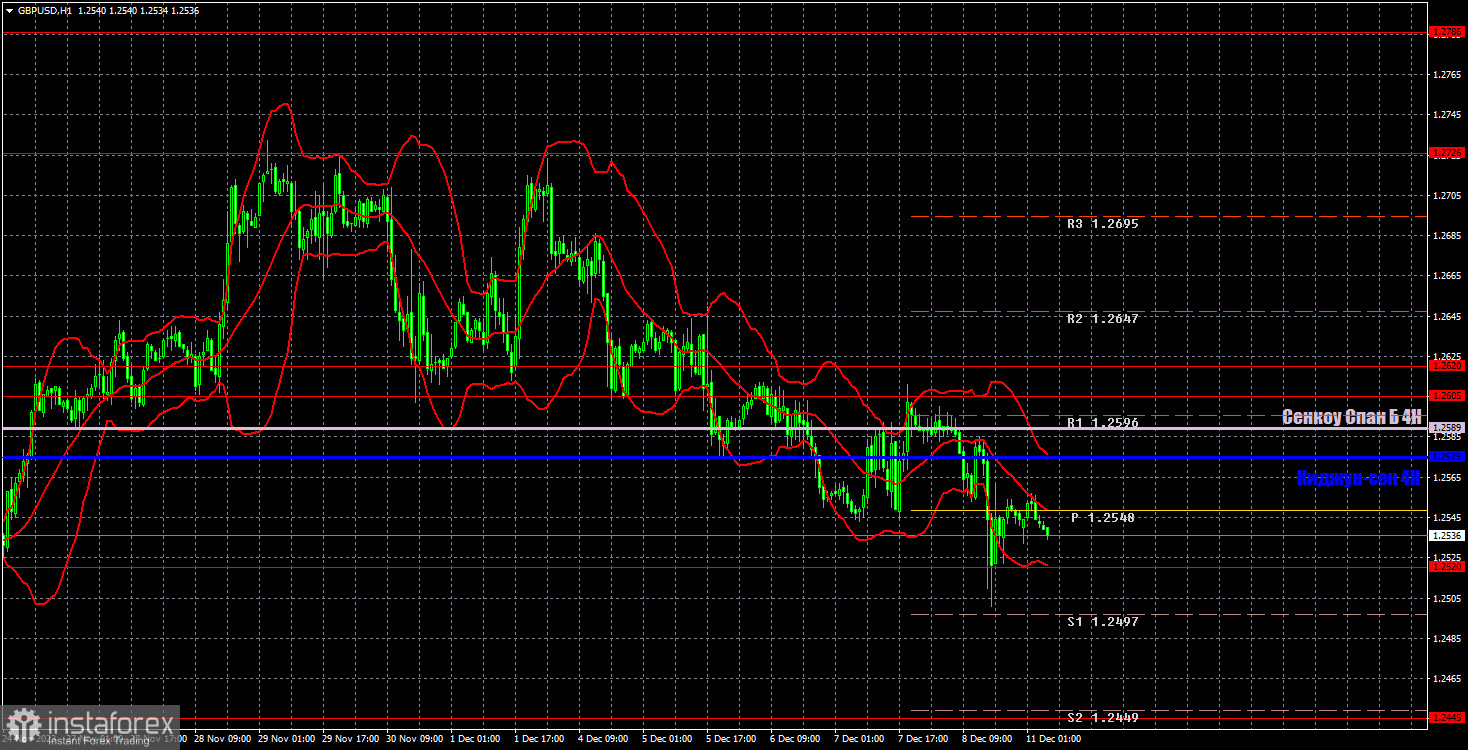Select the Сенкоу Спан Б 4H label
Screen dimensions: 1468x750
point(1351,418)
